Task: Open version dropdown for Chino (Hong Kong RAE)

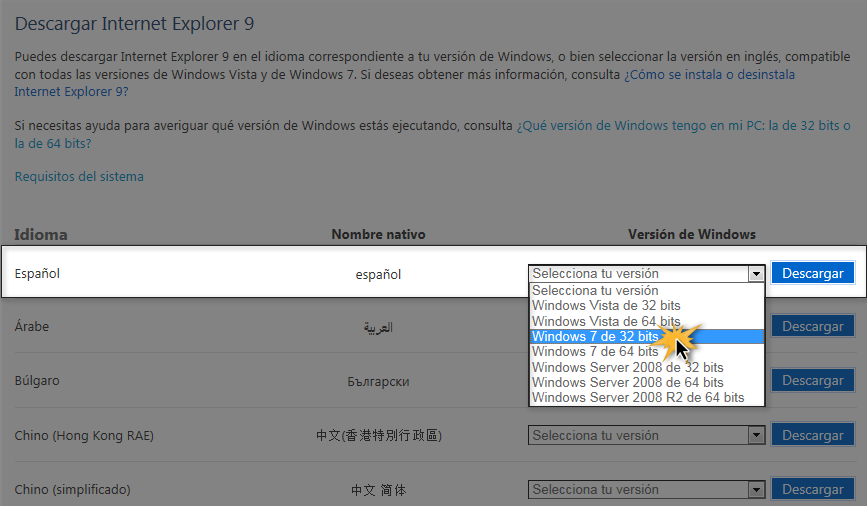Action: coord(646,435)
